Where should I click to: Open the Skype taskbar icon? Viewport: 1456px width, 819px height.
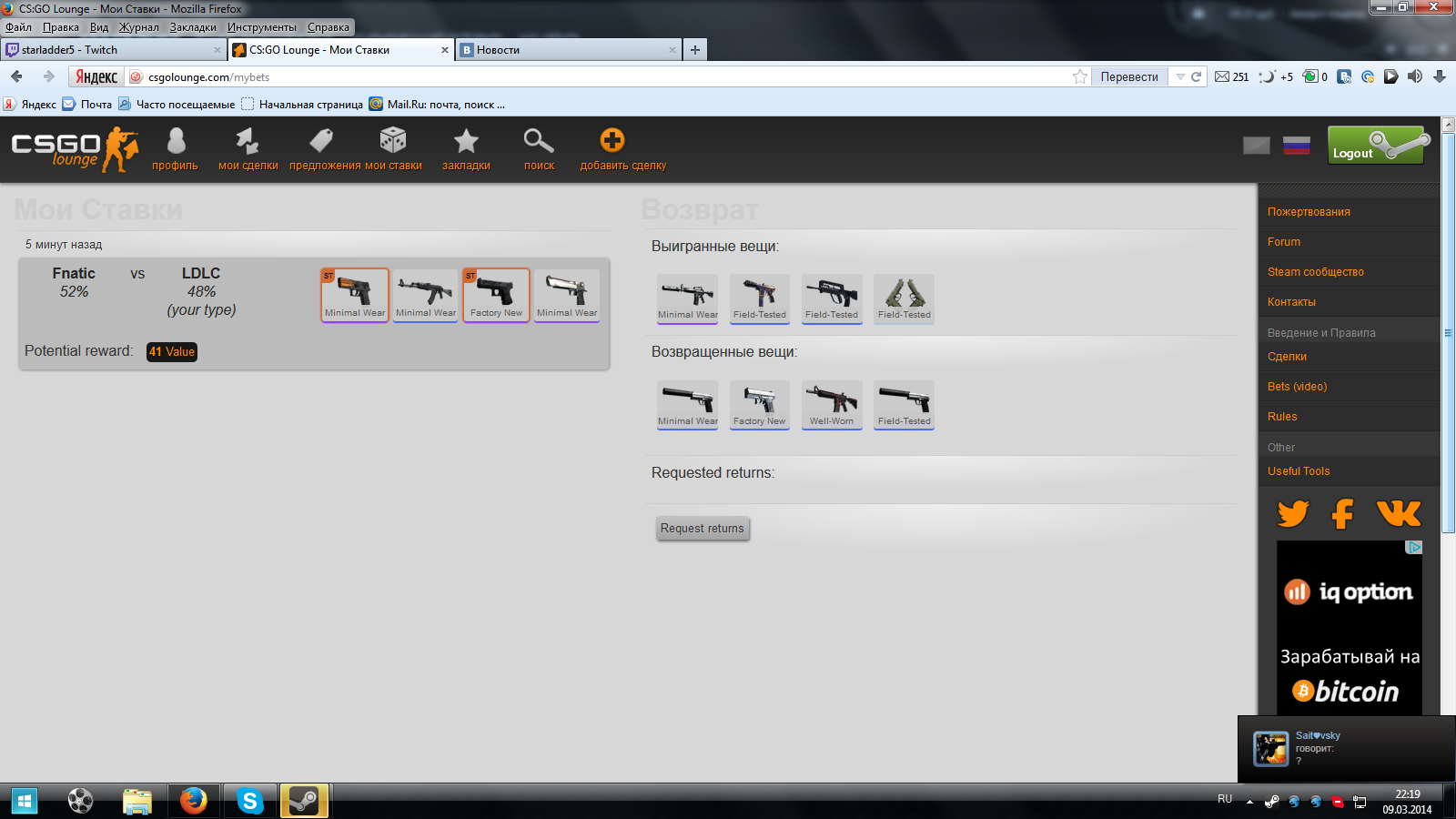click(x=249, y=801)
